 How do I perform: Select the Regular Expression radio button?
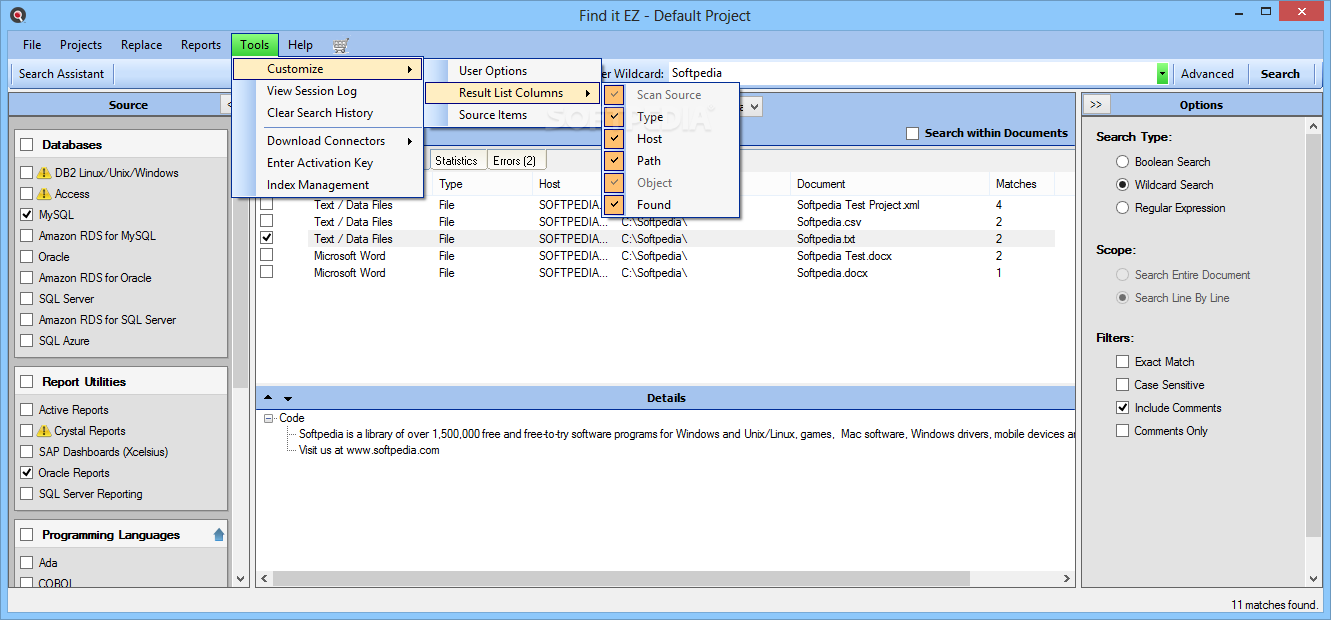tap(1123, 208)
